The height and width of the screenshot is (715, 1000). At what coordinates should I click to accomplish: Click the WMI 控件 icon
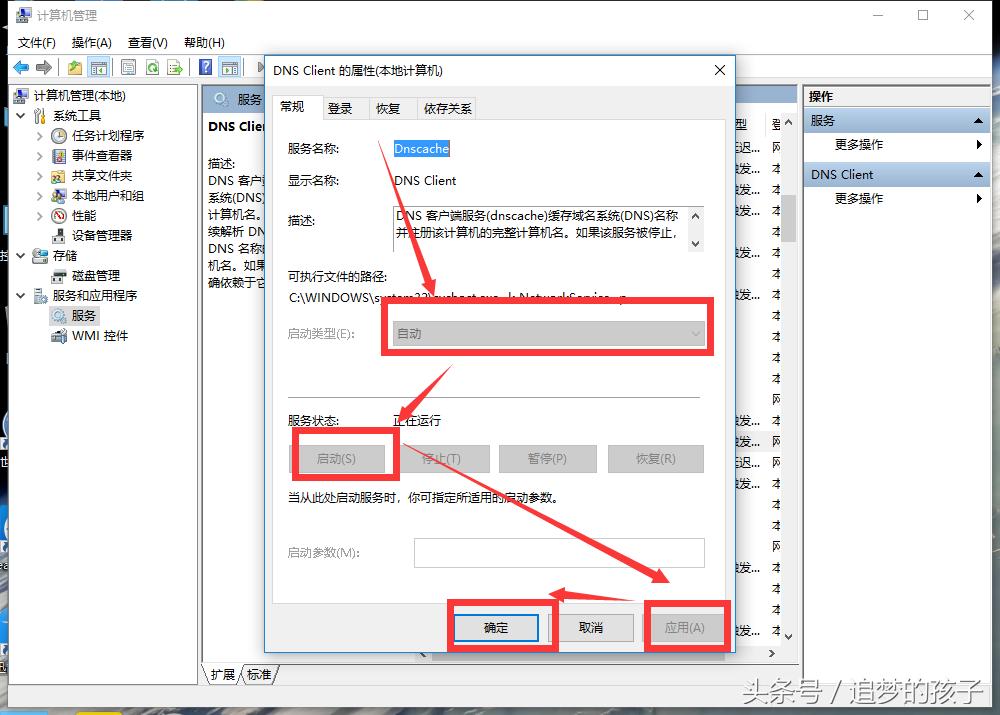(59, 335)
